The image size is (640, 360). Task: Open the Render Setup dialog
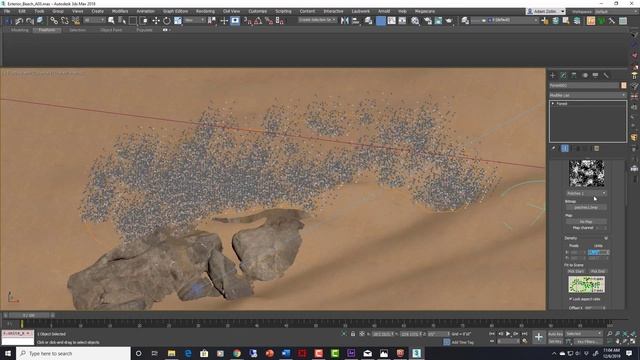428,21
